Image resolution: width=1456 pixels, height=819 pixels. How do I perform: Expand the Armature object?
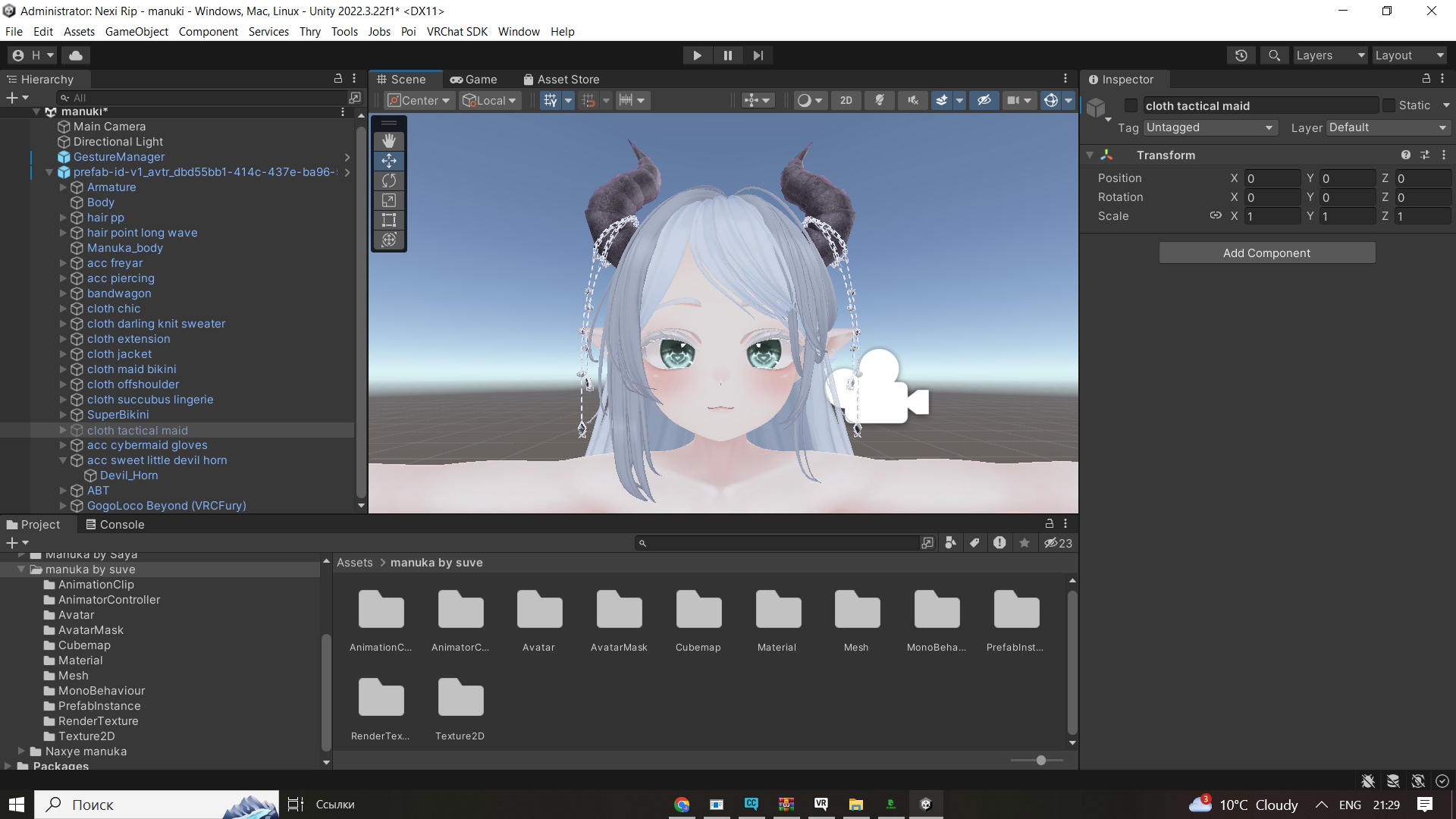tap(64, 187)
